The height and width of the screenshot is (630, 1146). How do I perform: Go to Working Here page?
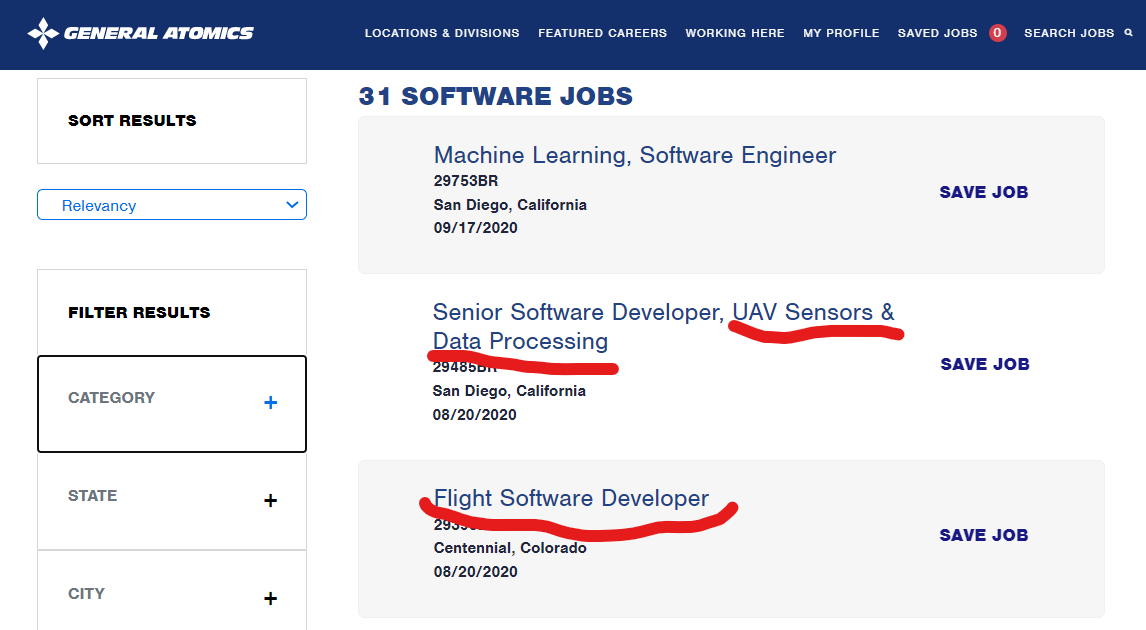click(735, 33)
